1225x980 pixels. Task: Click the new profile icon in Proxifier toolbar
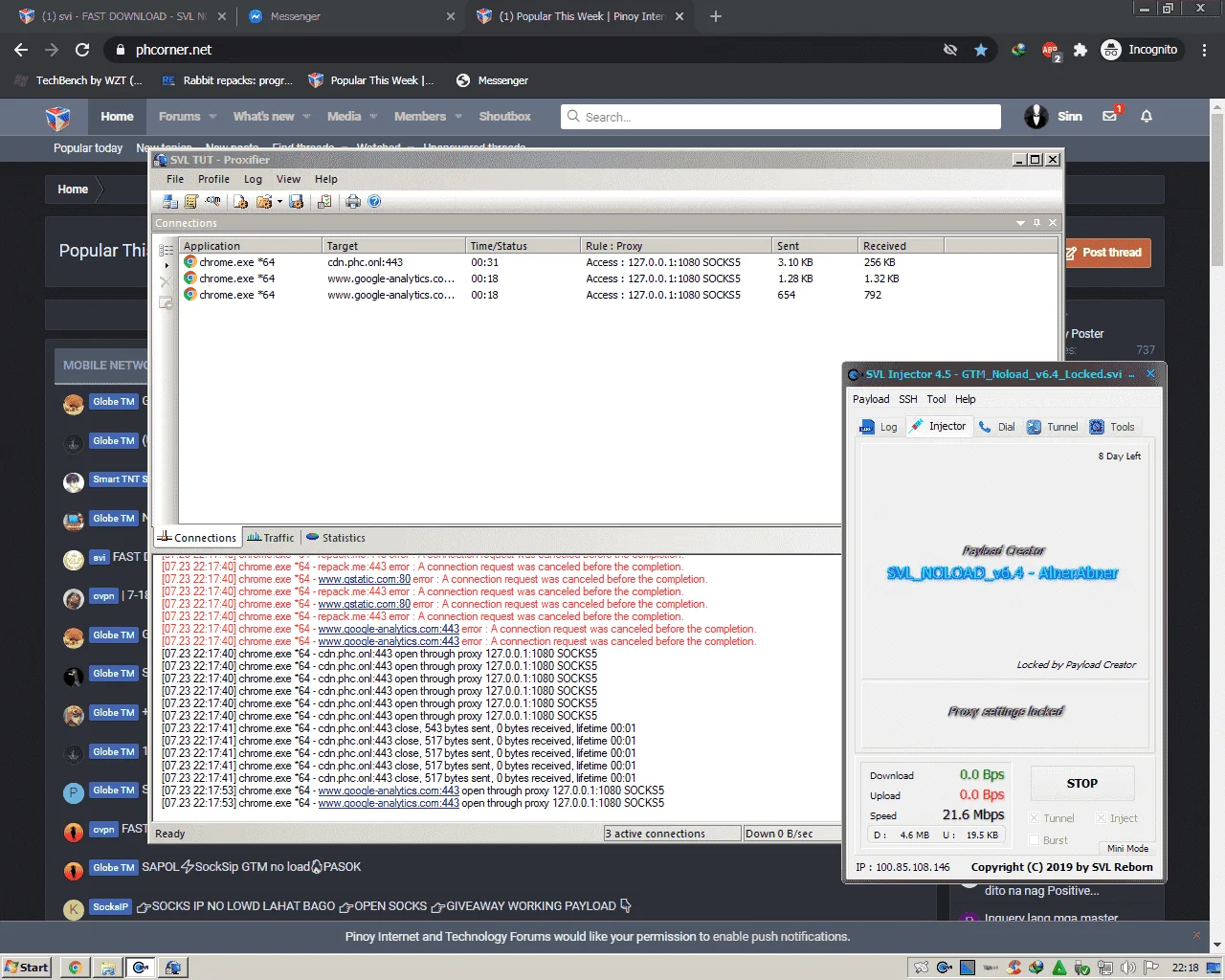[x=241, y=201]
